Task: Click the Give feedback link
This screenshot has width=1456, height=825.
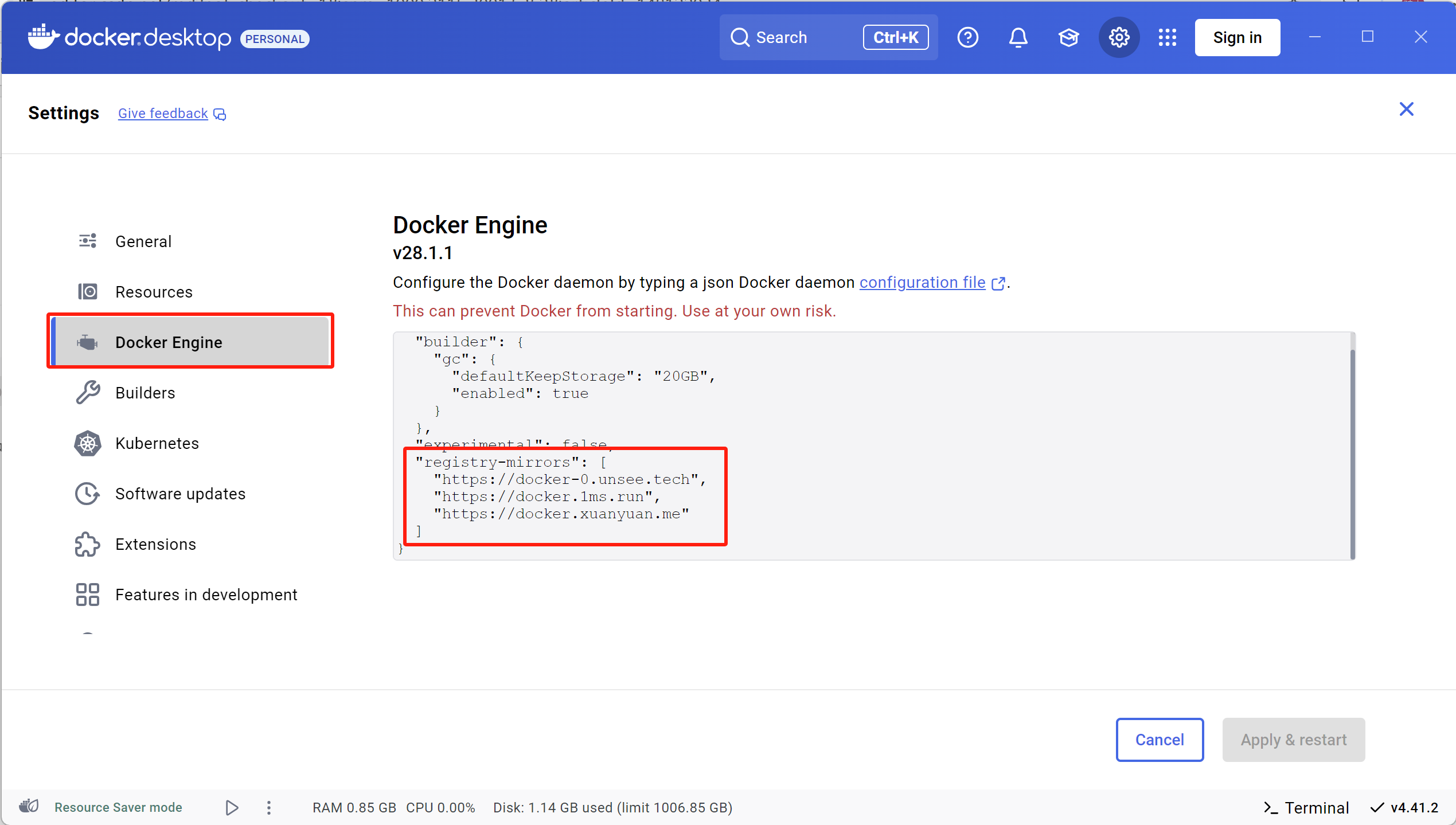Action: 163,114
